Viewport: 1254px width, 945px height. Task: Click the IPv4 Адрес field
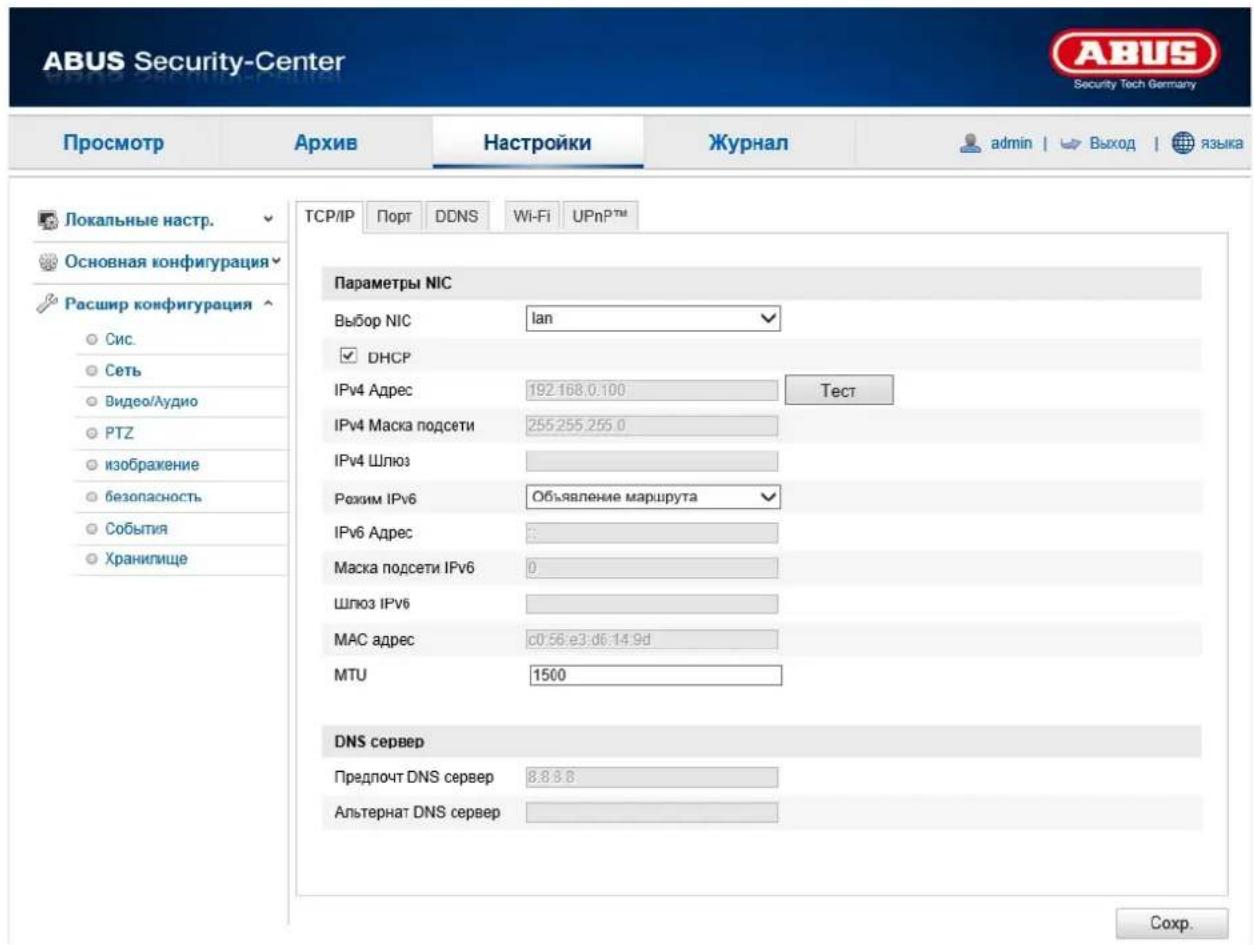pyautogui.click(x=652, y=390)
